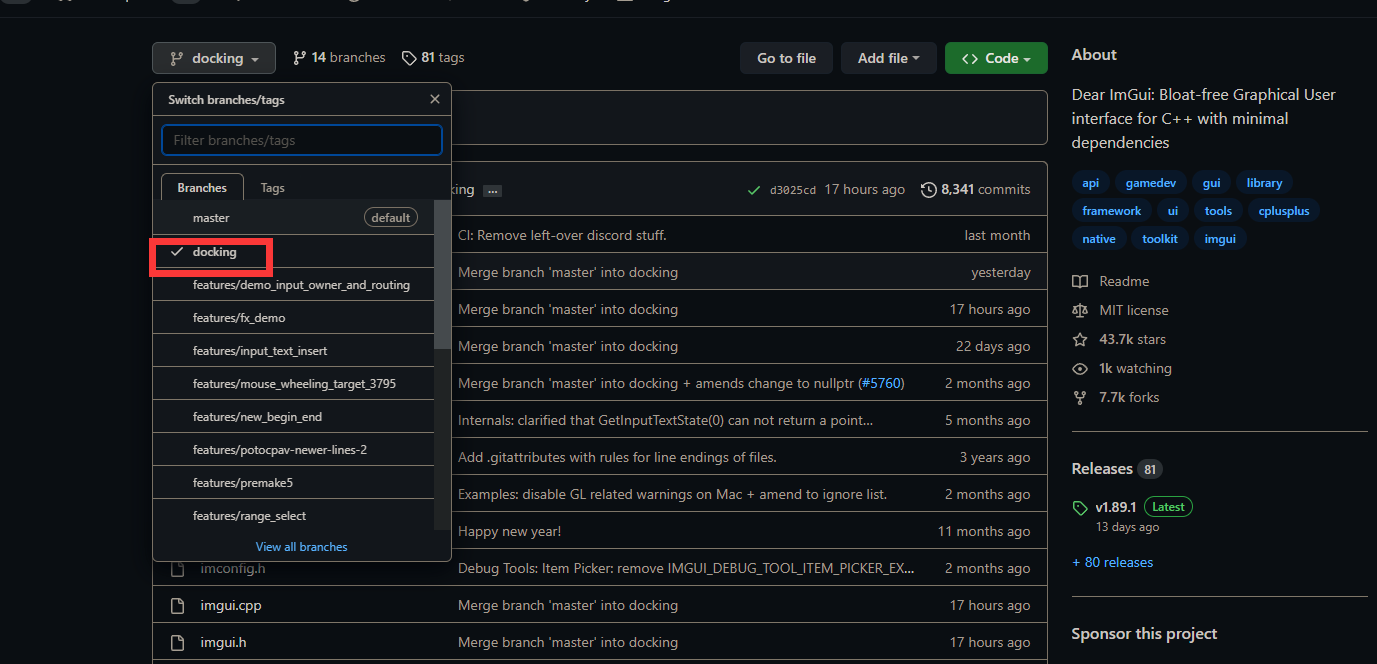Click the gui topic tag
This screenshot has width=1377, height=664.
click(x=1211, y=183)
